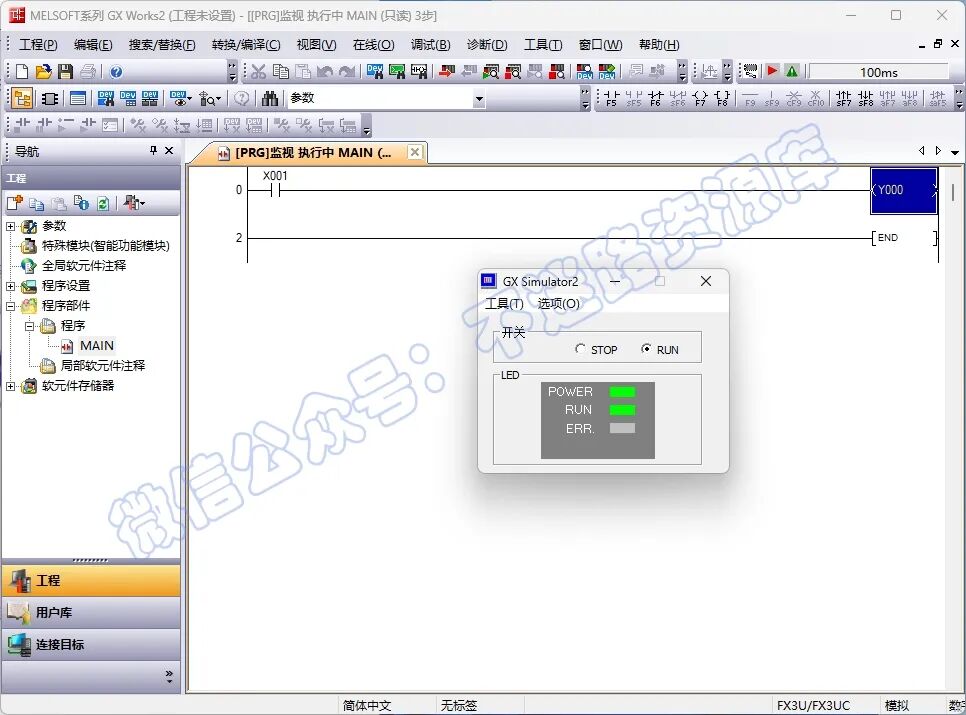Screen dimensions: 966x715
Task: Insert open contact with F5 icon
Action: (x=611, y=99)
